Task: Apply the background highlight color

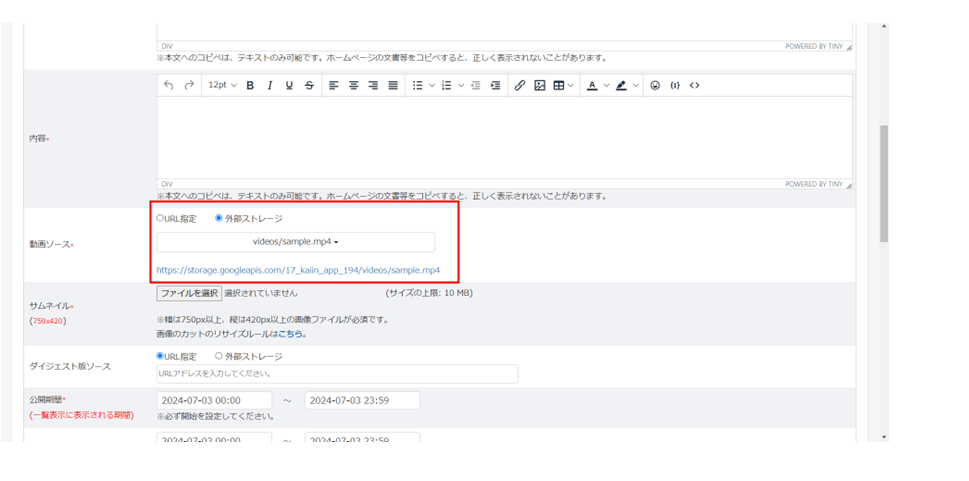Action: click(x=621, y=86)
